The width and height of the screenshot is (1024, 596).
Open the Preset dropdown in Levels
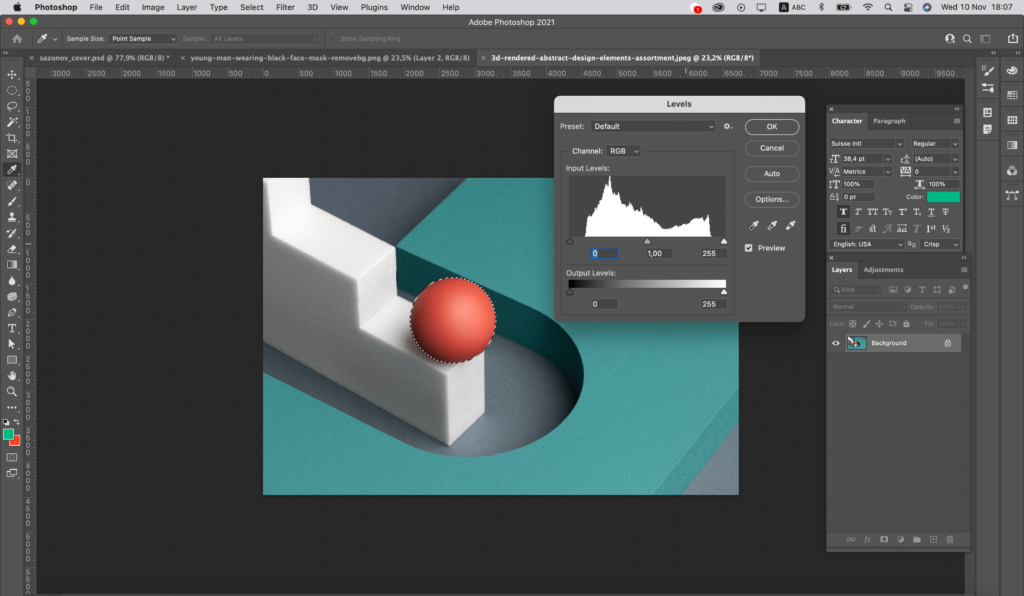tap(653, 127)
